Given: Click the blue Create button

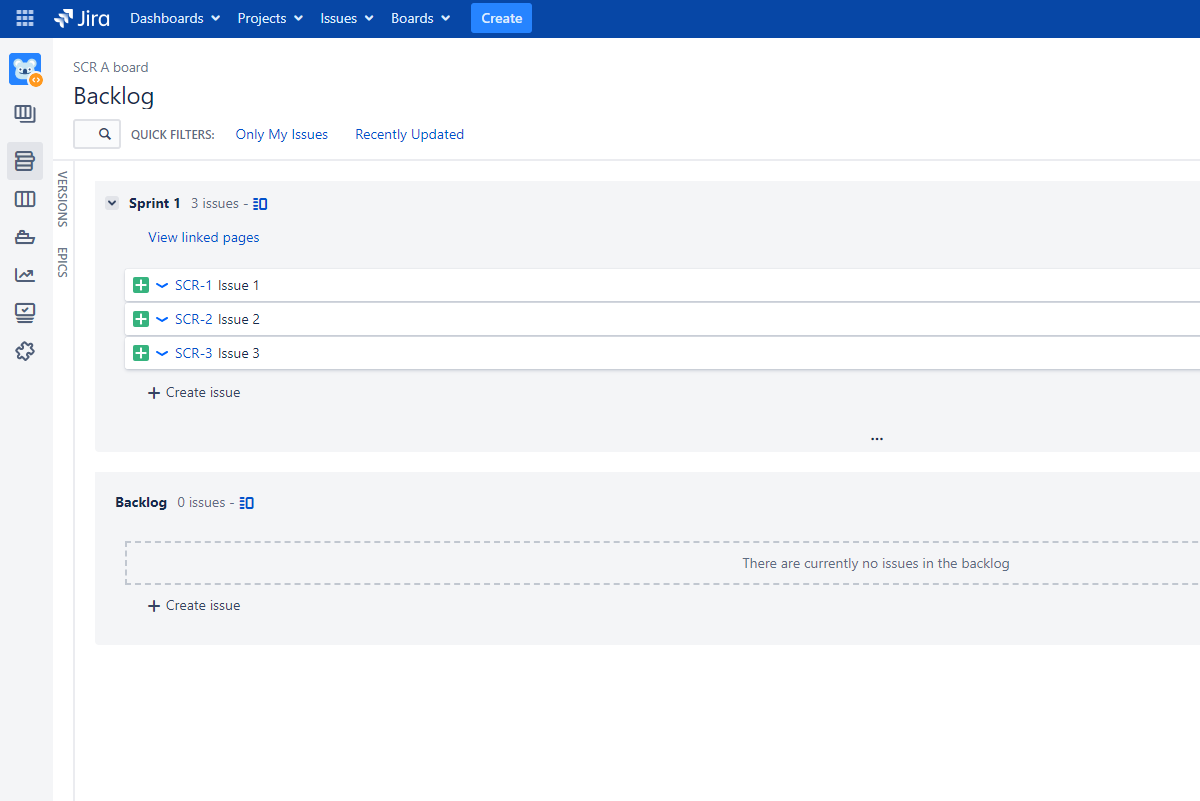Looking at the screenshot, I should tap(501, 18).
